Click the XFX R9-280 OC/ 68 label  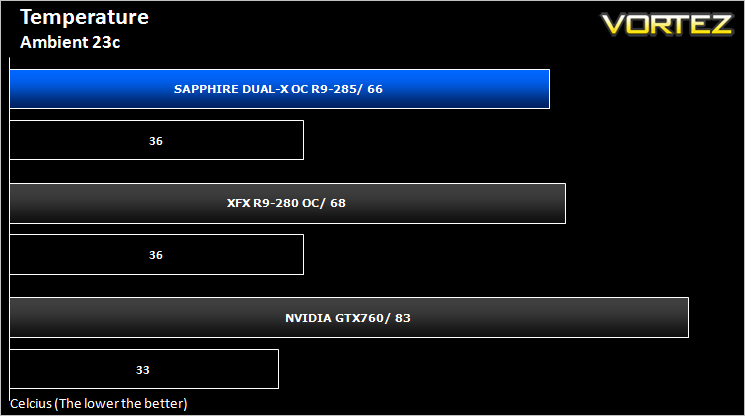point(286,203)
